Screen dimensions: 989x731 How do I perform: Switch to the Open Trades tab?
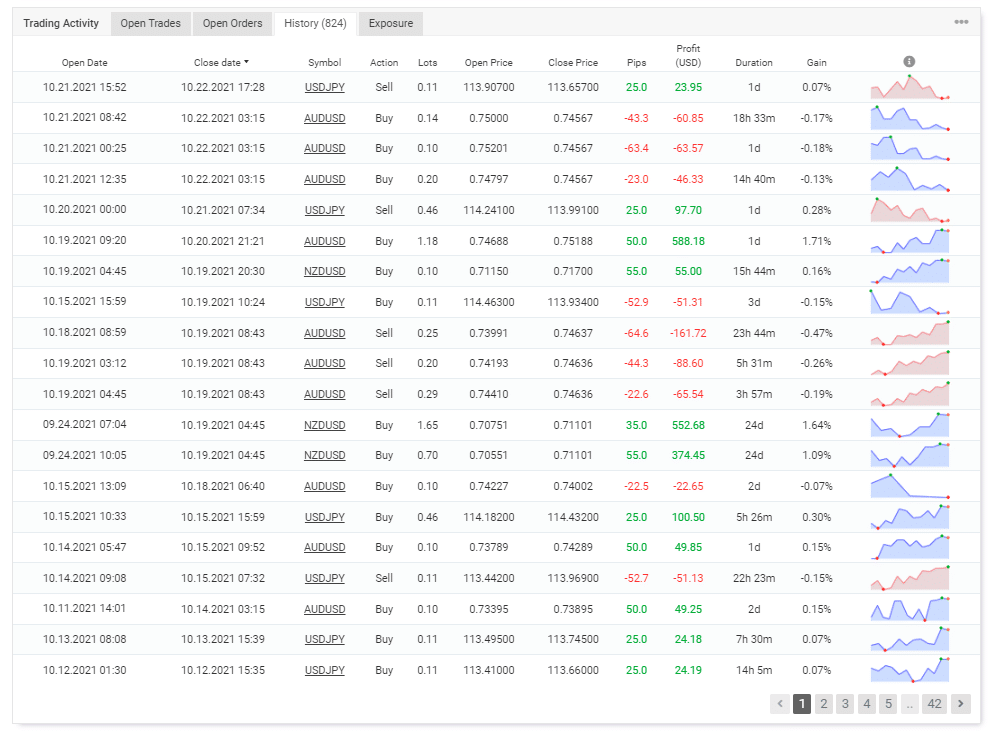click(150, 23)
